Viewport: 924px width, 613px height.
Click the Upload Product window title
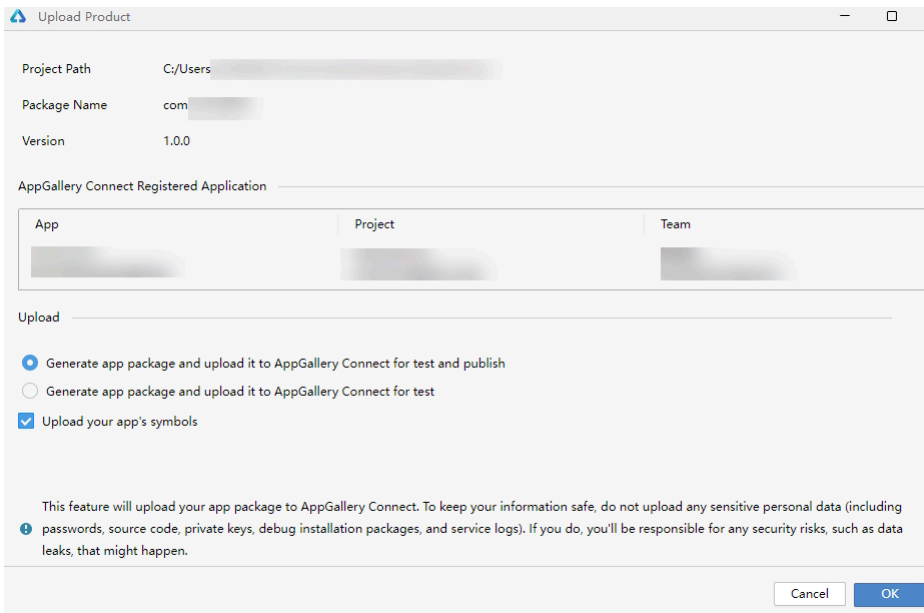pyautogui.click(x=84, y=17)
